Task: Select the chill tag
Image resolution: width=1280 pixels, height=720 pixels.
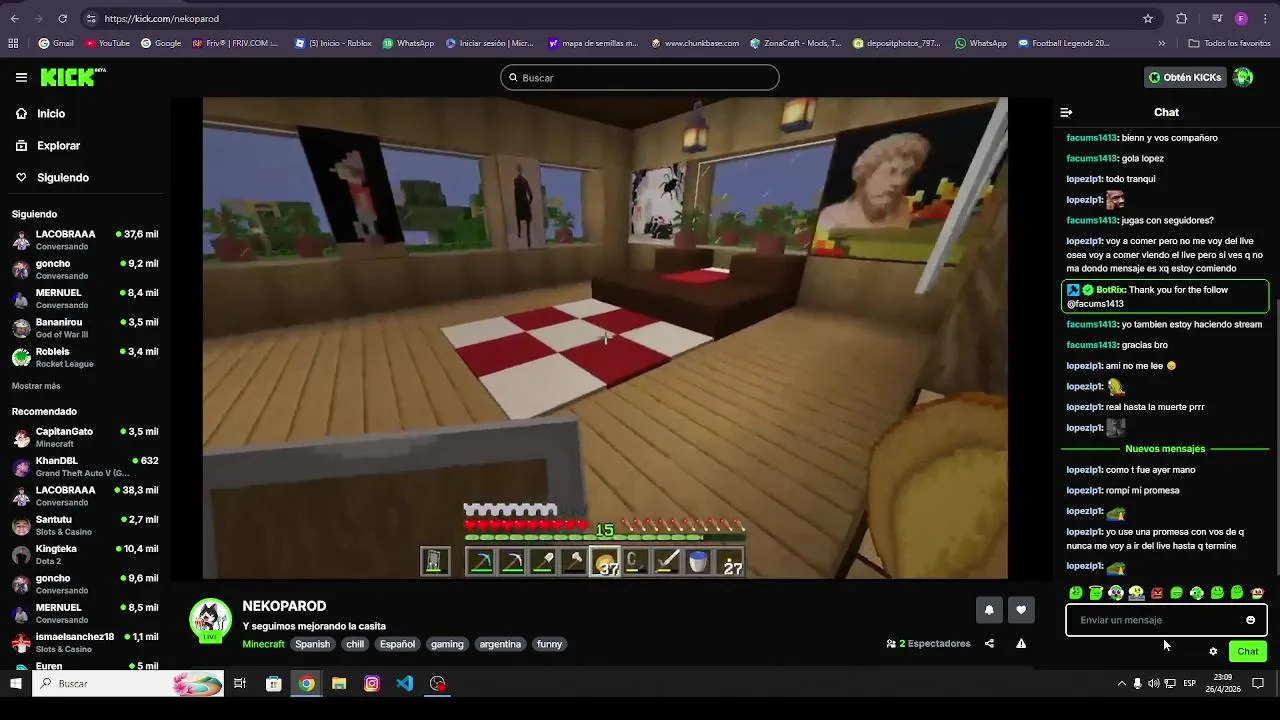Action: (x=355, y=644)
